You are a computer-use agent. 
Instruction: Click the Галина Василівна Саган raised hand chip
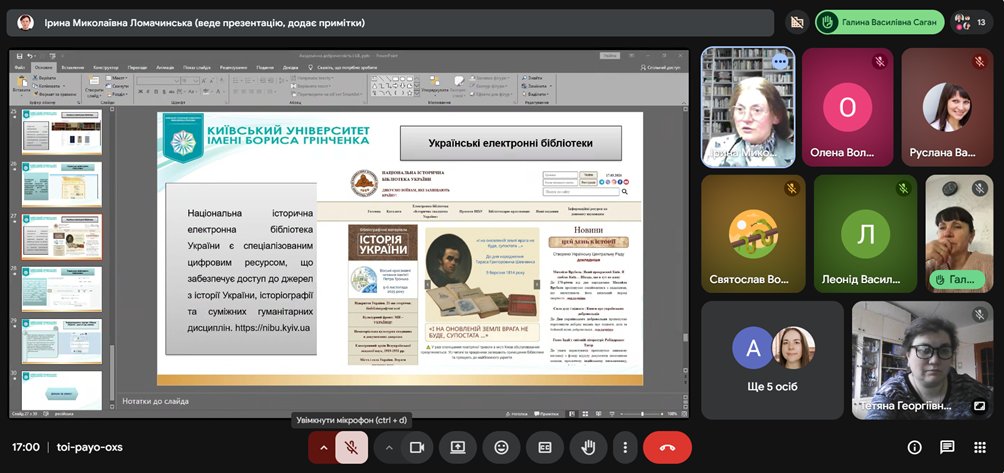(x=877, y=22)
